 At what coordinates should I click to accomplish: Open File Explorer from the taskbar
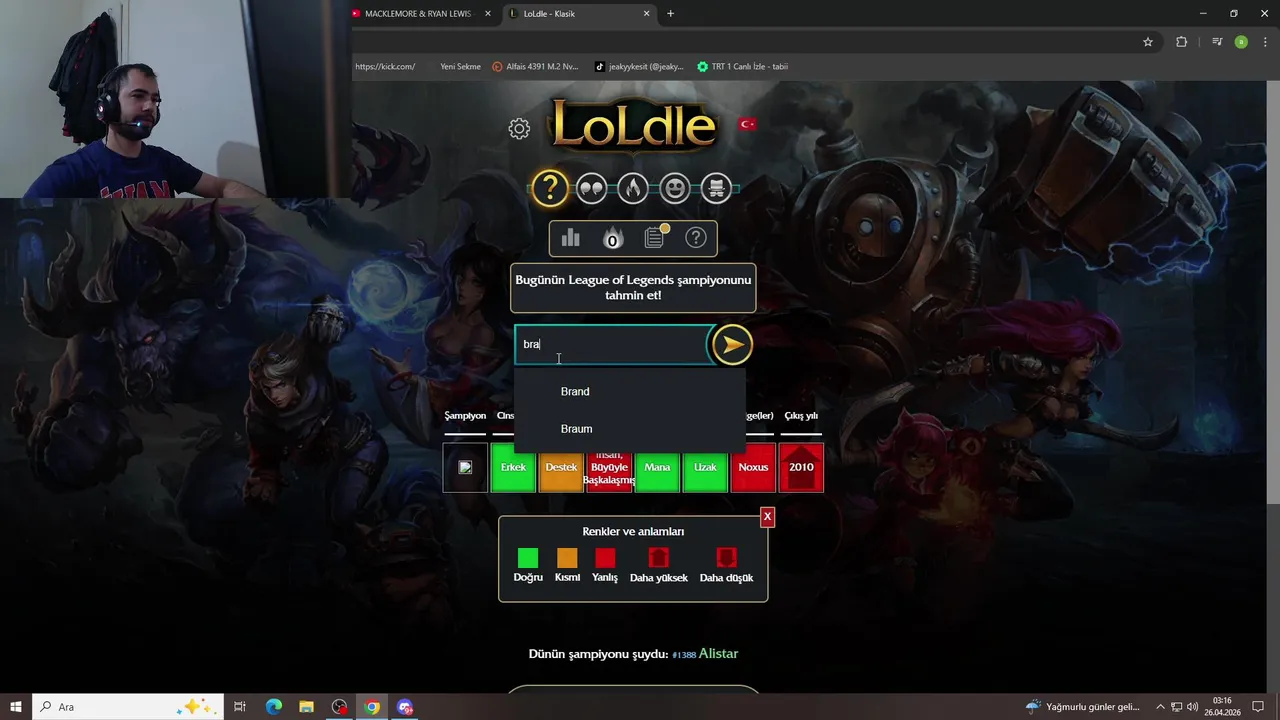(x=306, y=707)
